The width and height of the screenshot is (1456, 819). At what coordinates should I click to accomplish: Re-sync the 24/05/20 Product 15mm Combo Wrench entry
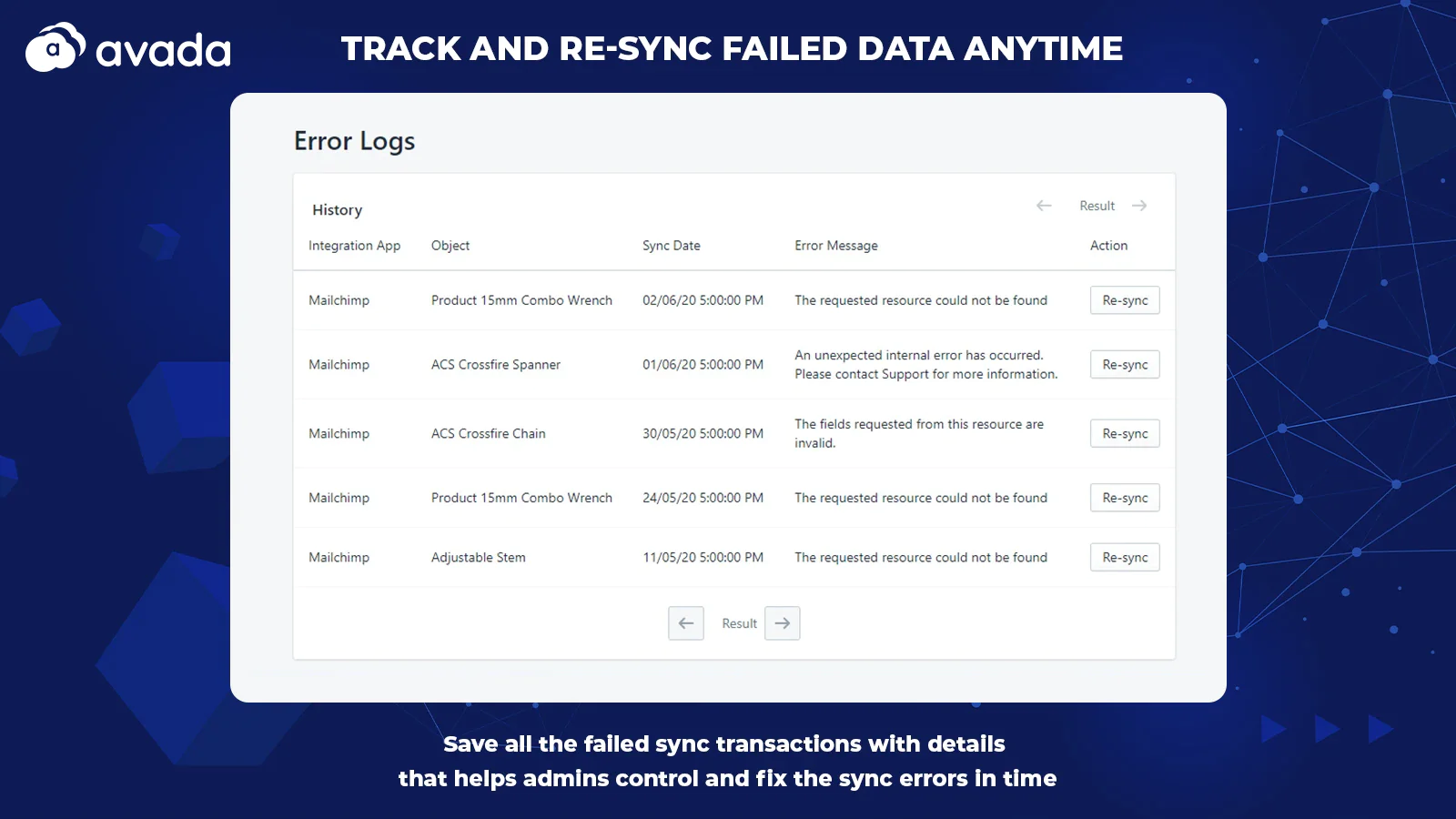pyautogui.click(x=1125, y=498)
